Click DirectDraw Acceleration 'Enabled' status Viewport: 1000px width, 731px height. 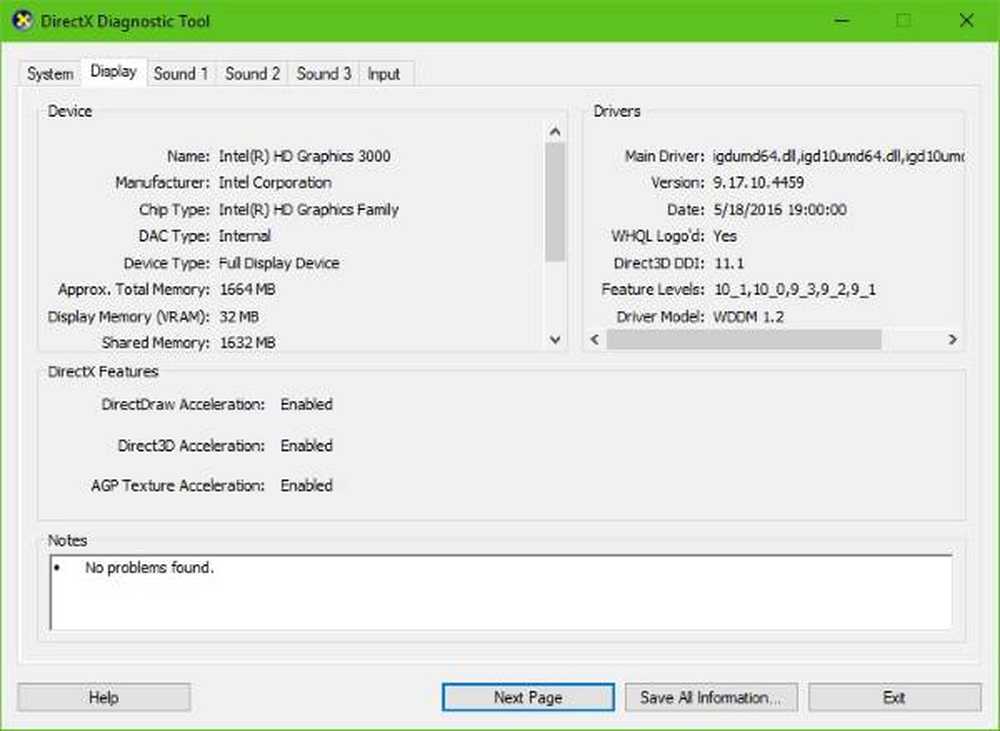tap(307, 404)
